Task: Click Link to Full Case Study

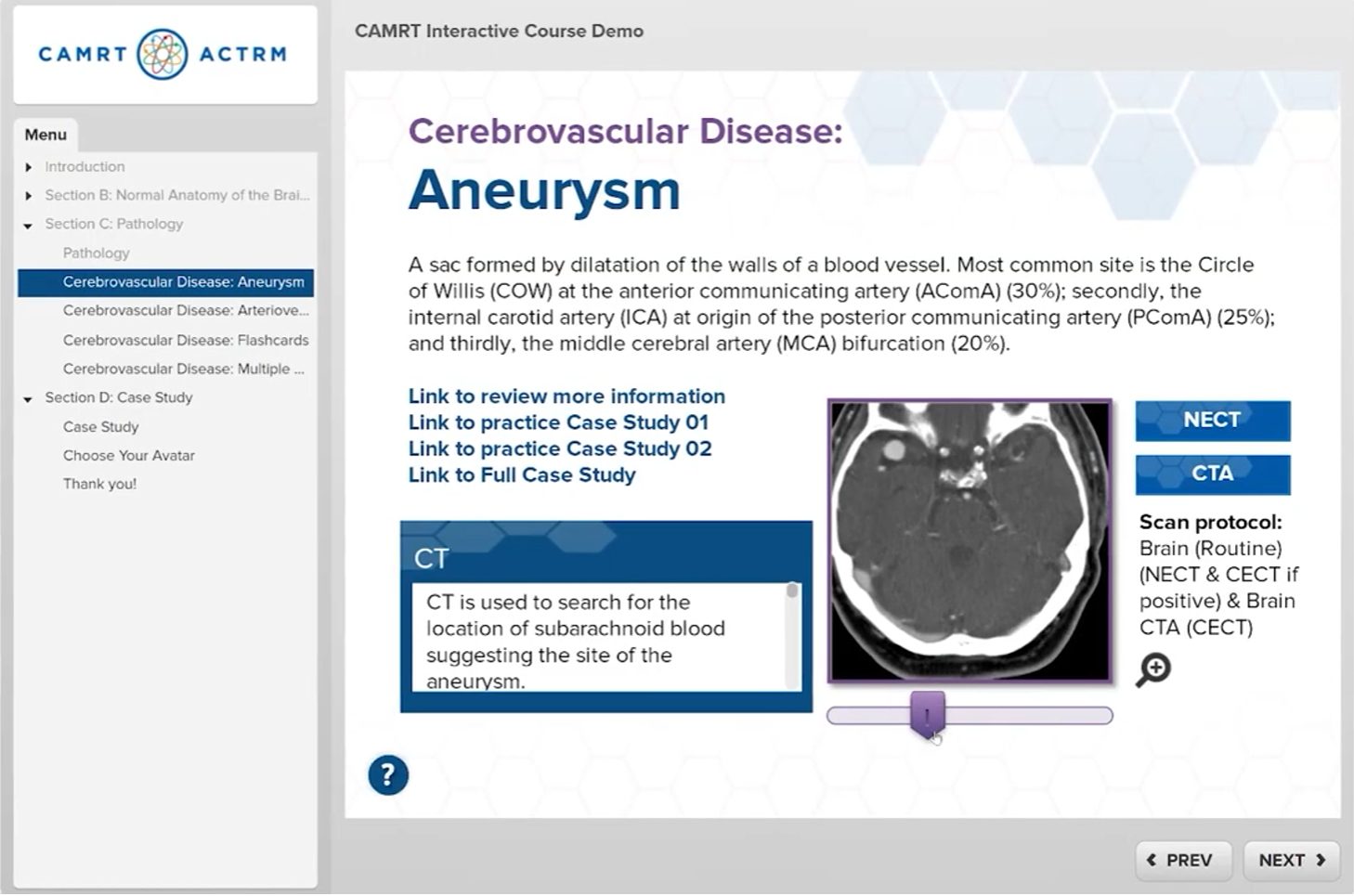Action: (522, 474)
